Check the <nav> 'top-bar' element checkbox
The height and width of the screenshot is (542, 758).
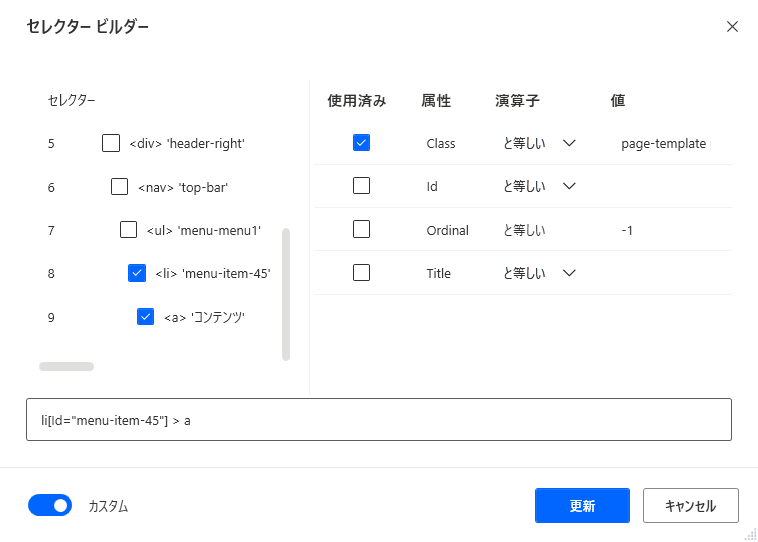[119, 187]
